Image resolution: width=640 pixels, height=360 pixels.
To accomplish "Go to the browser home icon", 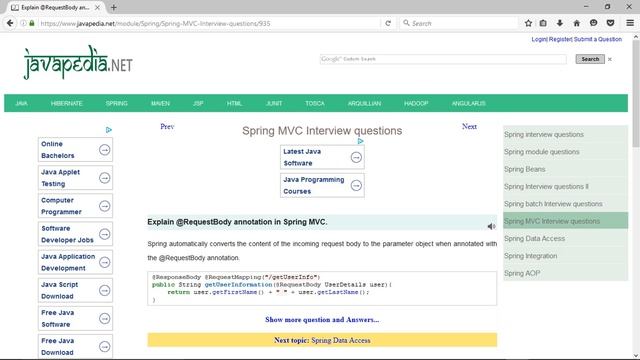I will 576,23.
